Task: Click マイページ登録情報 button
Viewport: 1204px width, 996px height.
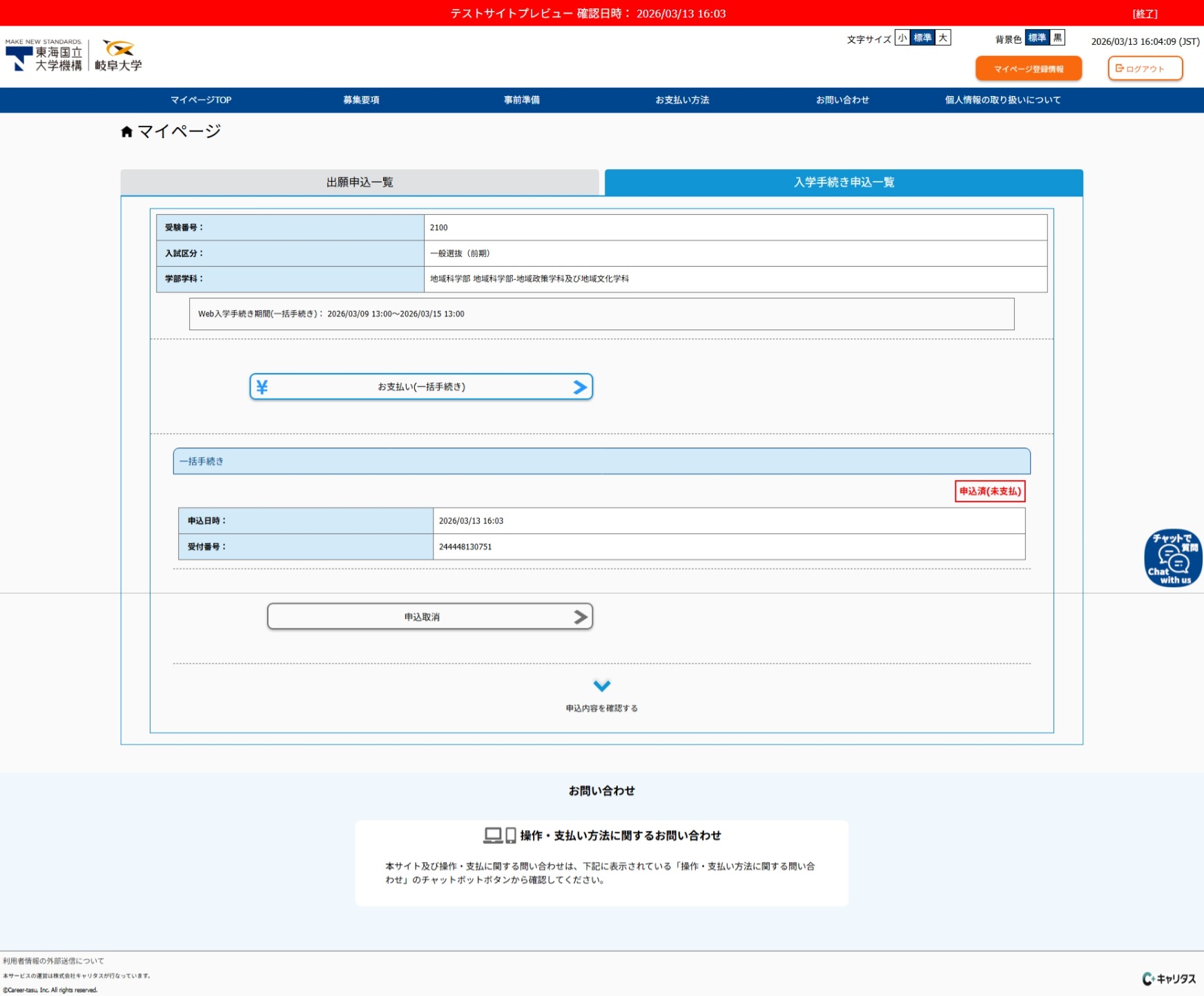Action: 1029,68
